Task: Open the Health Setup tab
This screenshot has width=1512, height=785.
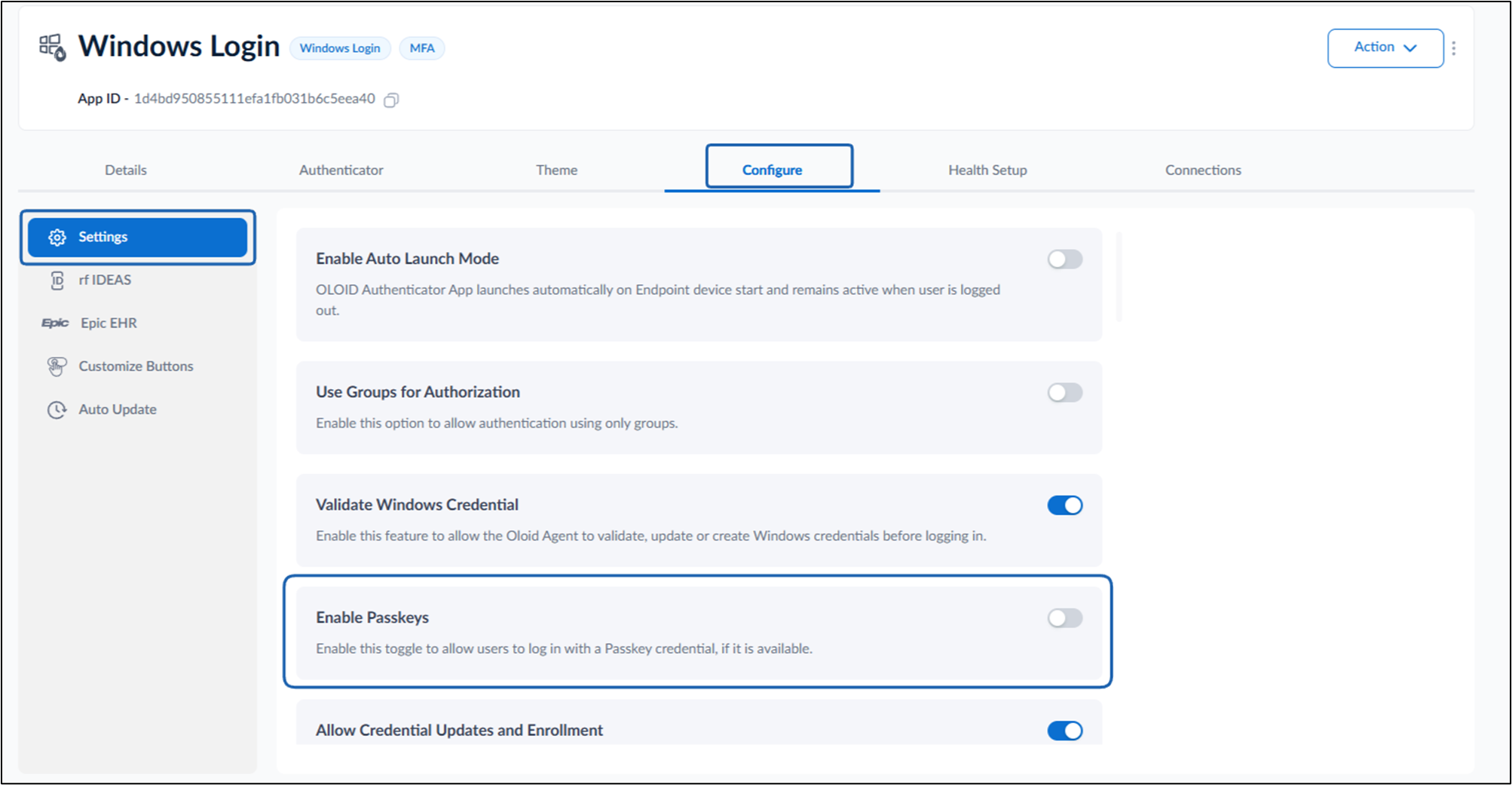Action: point(987,170)
